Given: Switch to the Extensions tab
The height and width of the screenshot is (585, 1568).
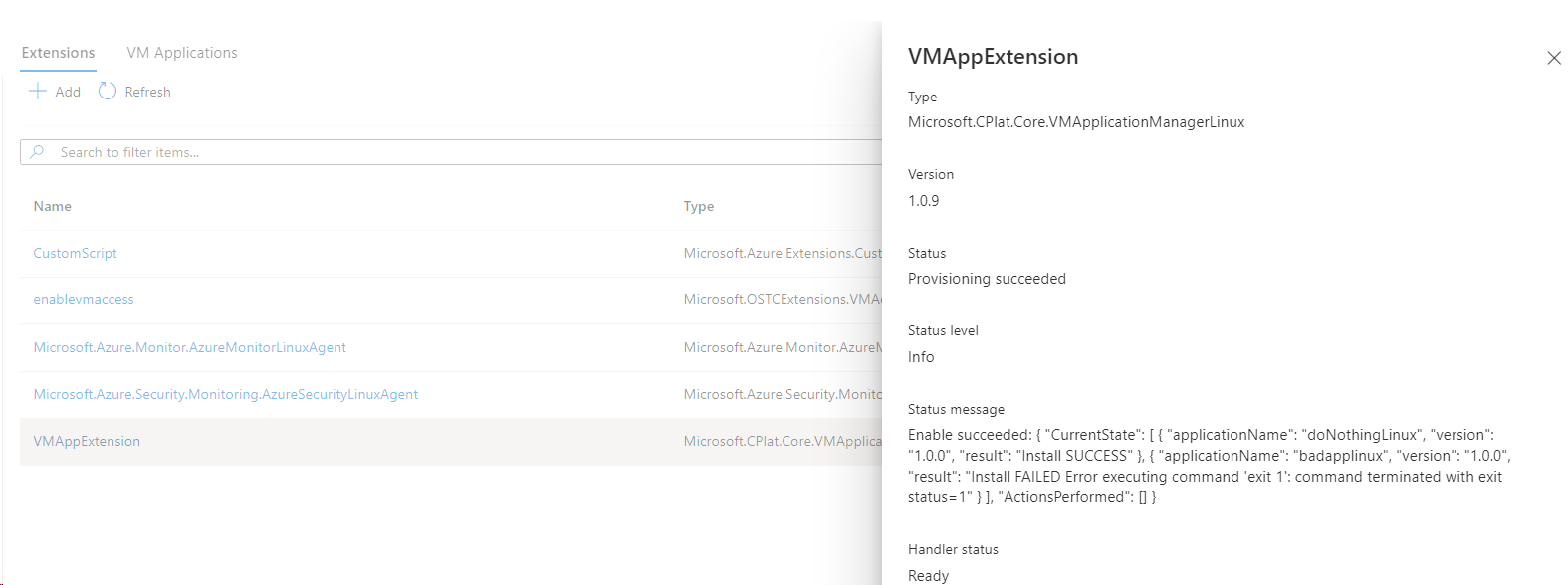Looking at the screenshot, I should pos(59,53).
